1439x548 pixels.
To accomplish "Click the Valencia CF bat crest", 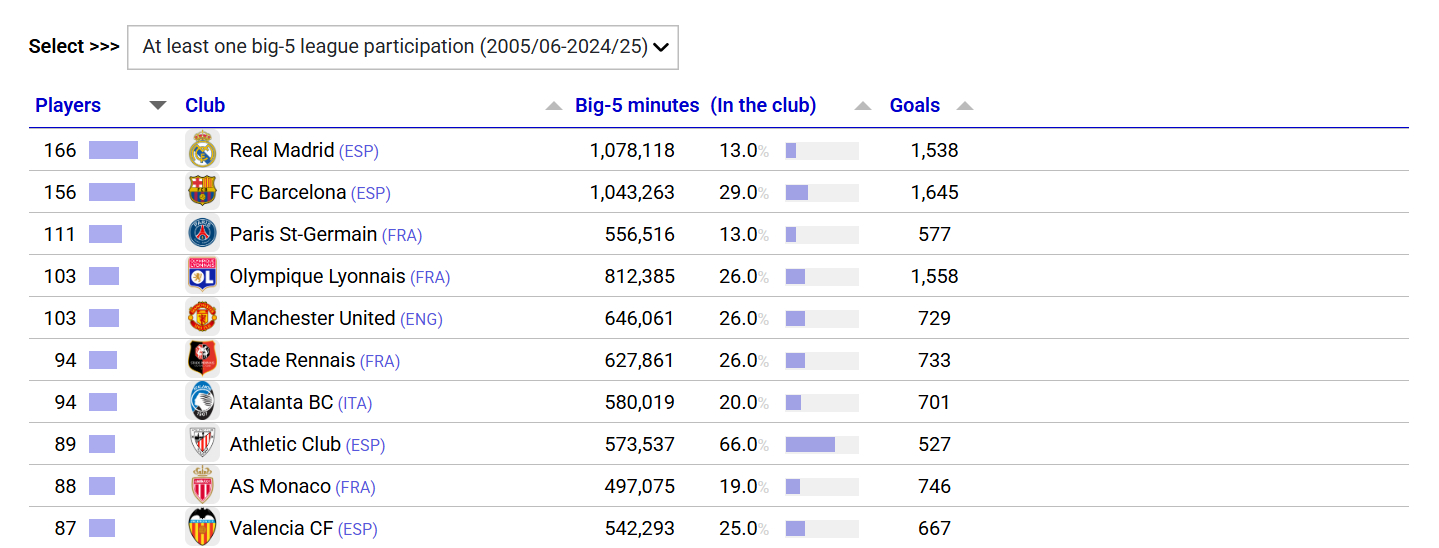I will [203, 527].
